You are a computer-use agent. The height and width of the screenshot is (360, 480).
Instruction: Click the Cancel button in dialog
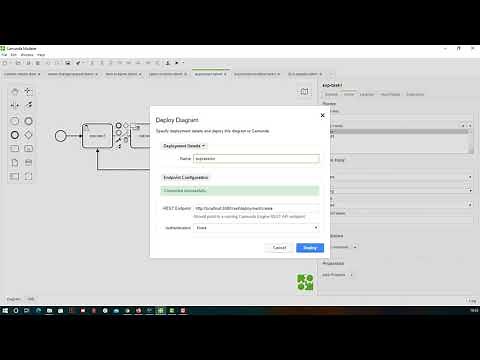click(x=279, y=248)
